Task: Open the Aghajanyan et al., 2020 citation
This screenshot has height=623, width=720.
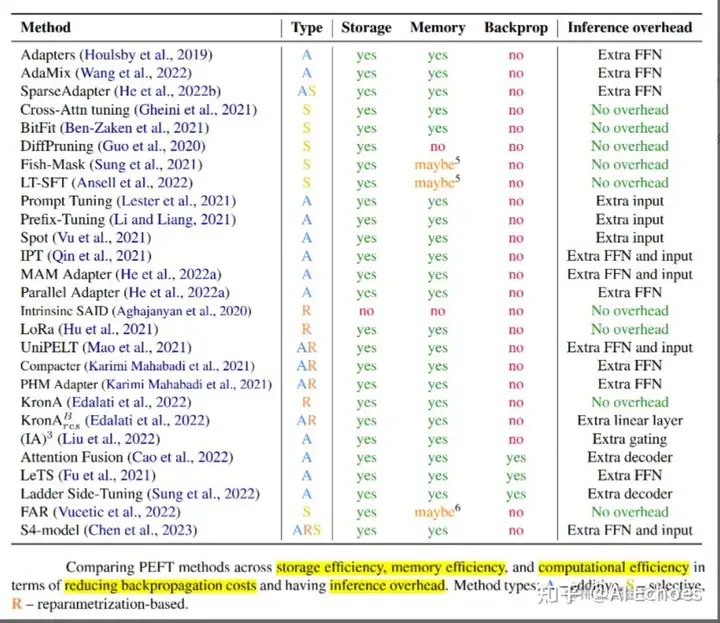Action: click(182, 311)
